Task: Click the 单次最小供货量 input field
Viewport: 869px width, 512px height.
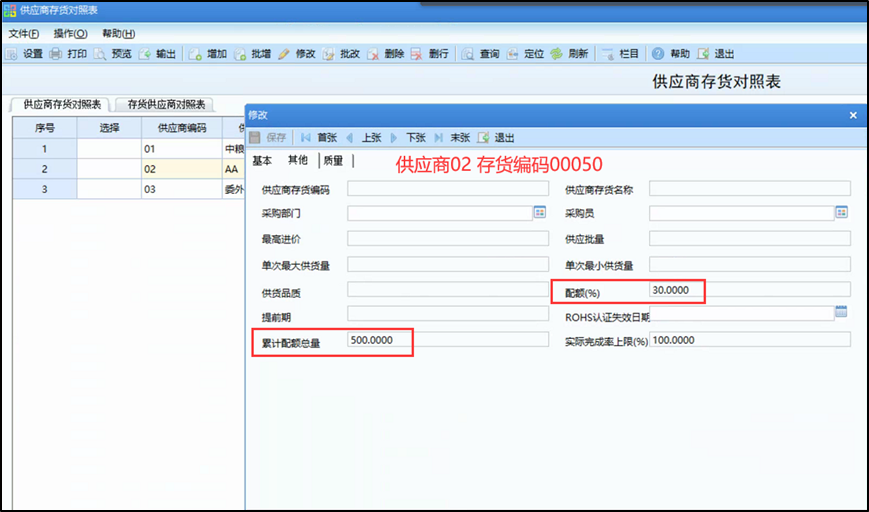Action: (x=750, y=264)
